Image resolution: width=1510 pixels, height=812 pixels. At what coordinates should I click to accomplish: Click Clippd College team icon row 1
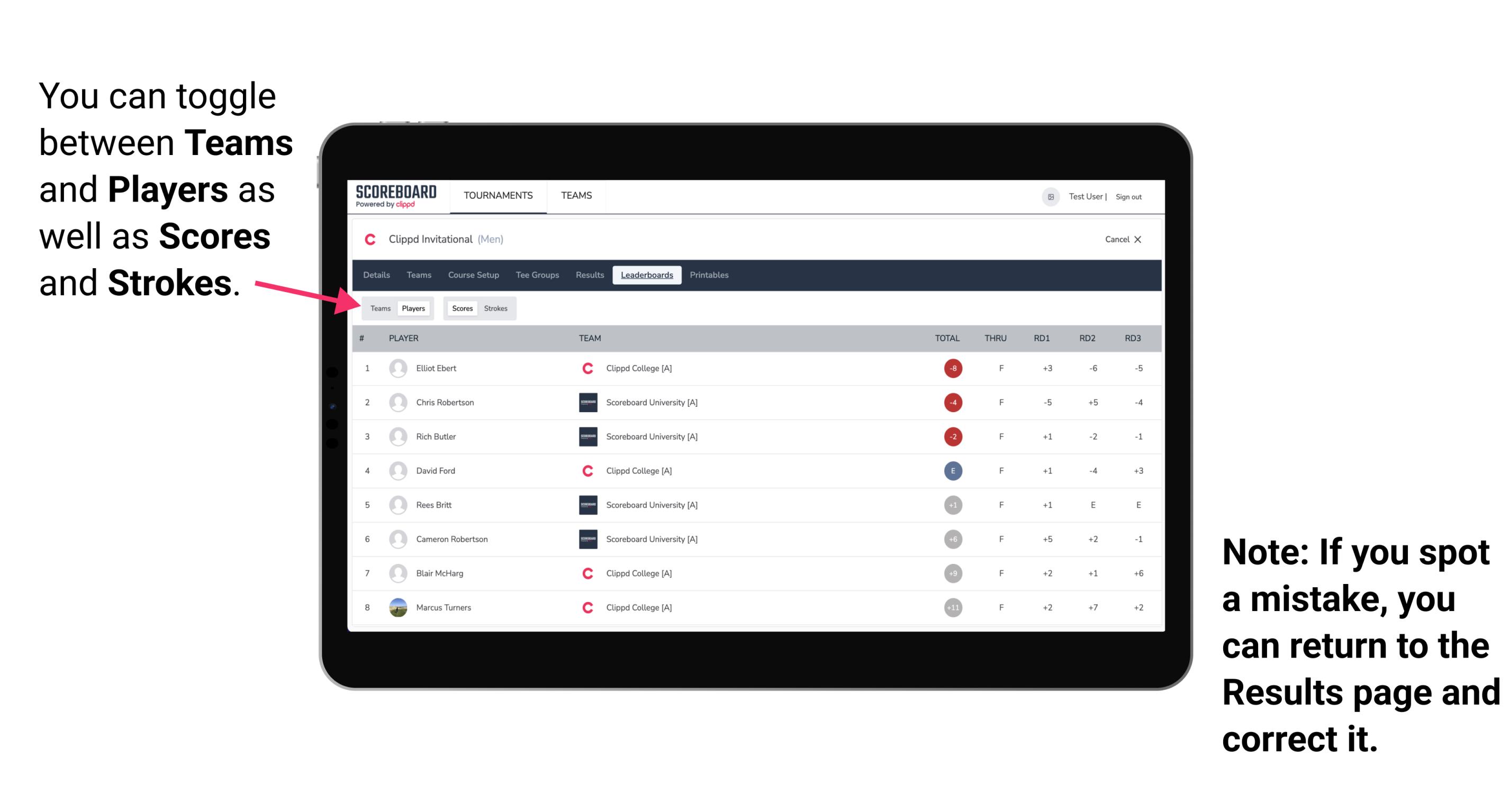click(x=584, y=368)
